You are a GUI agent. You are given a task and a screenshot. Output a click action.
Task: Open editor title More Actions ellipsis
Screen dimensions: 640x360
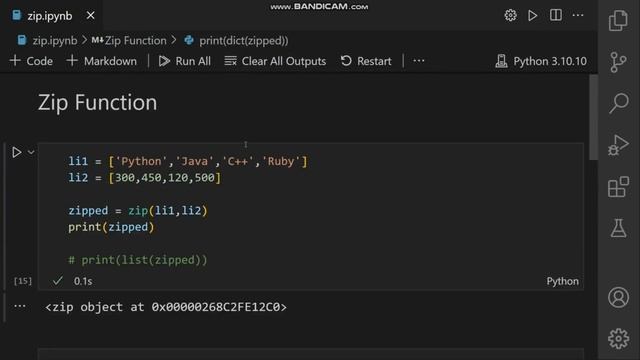tap(578, 15)
